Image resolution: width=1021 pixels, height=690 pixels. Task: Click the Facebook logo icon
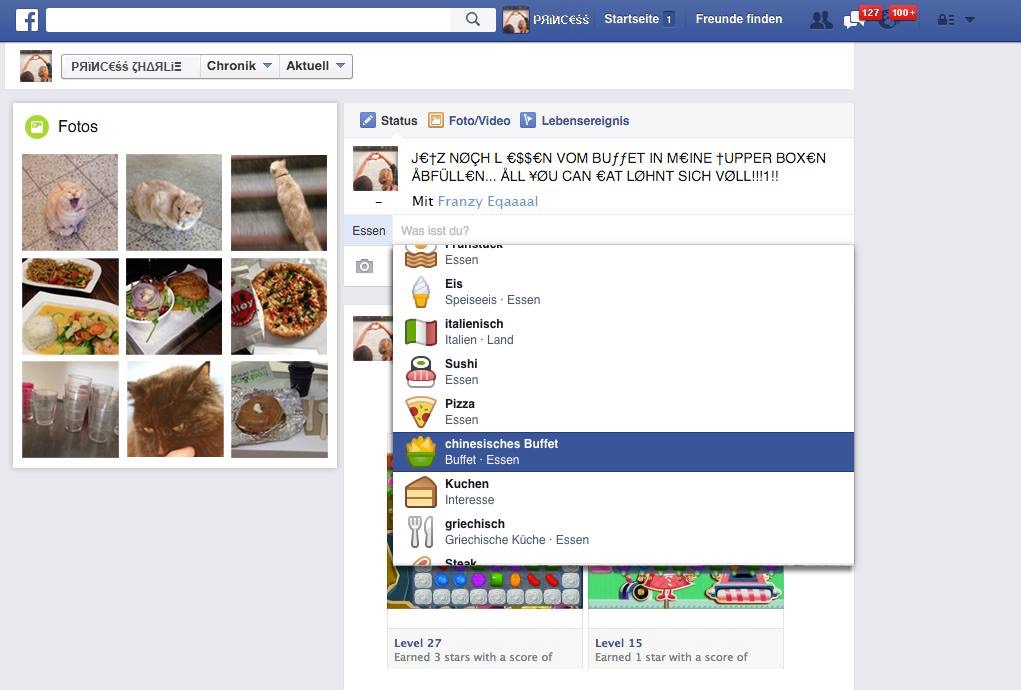tap(27, 20)
